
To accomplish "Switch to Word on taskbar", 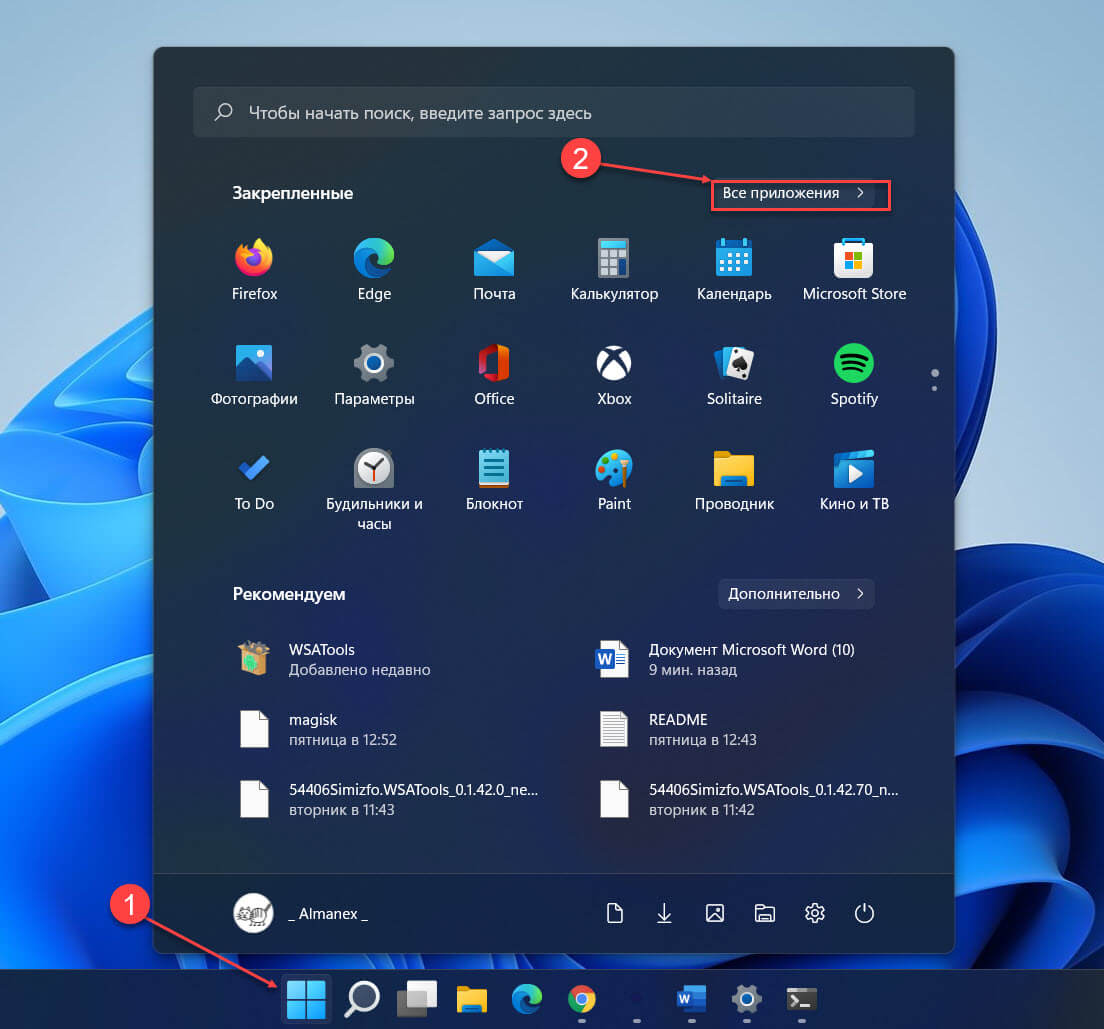I will [x=691, y=999].
